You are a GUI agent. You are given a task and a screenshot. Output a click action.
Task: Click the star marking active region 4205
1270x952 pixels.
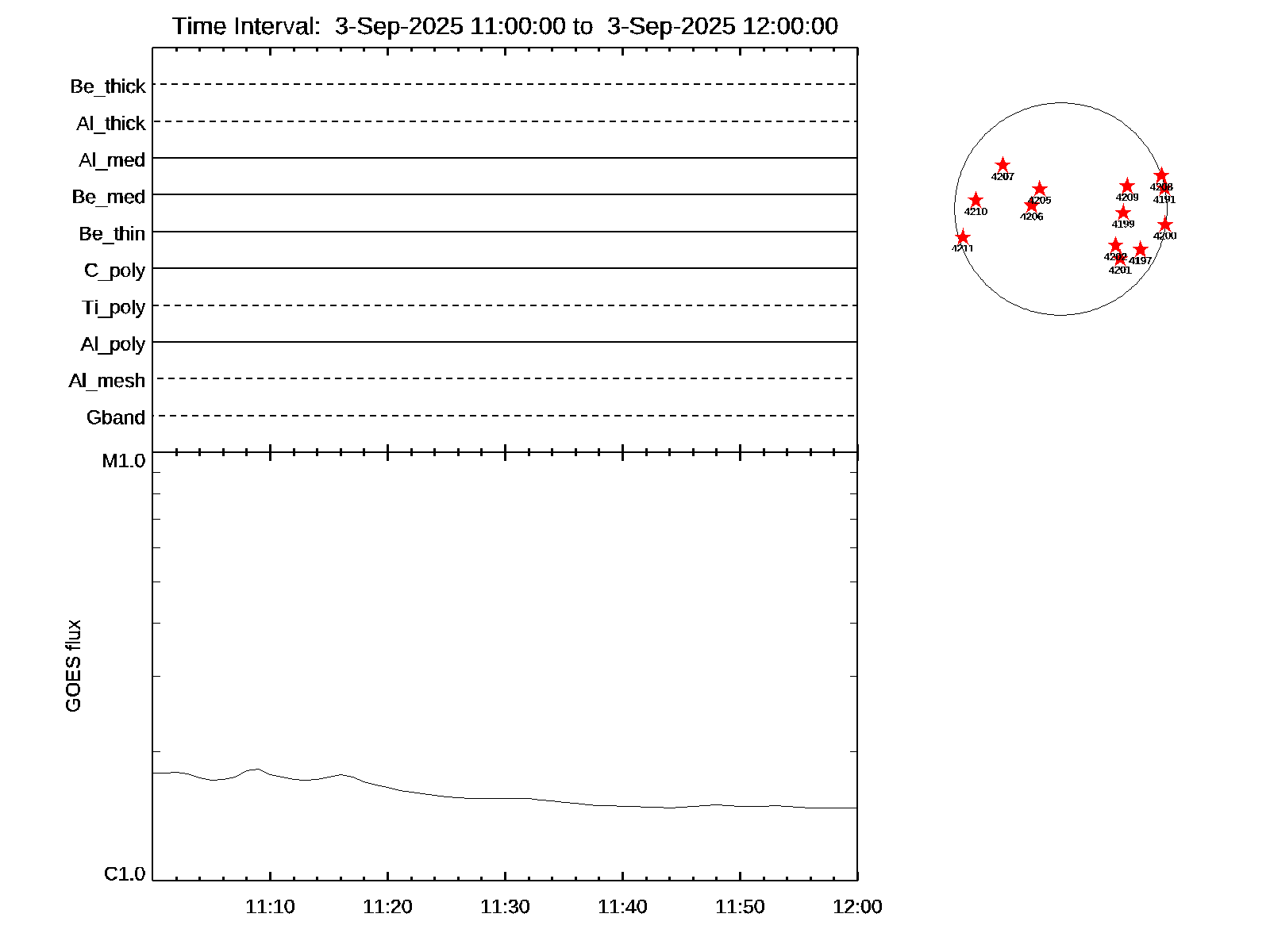click(x=1039, y=189)
